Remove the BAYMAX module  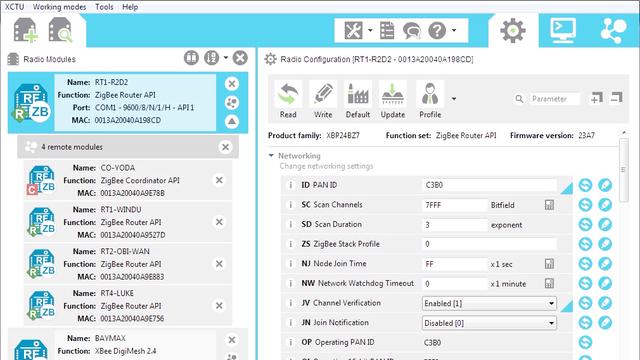(x=232, y=340)
